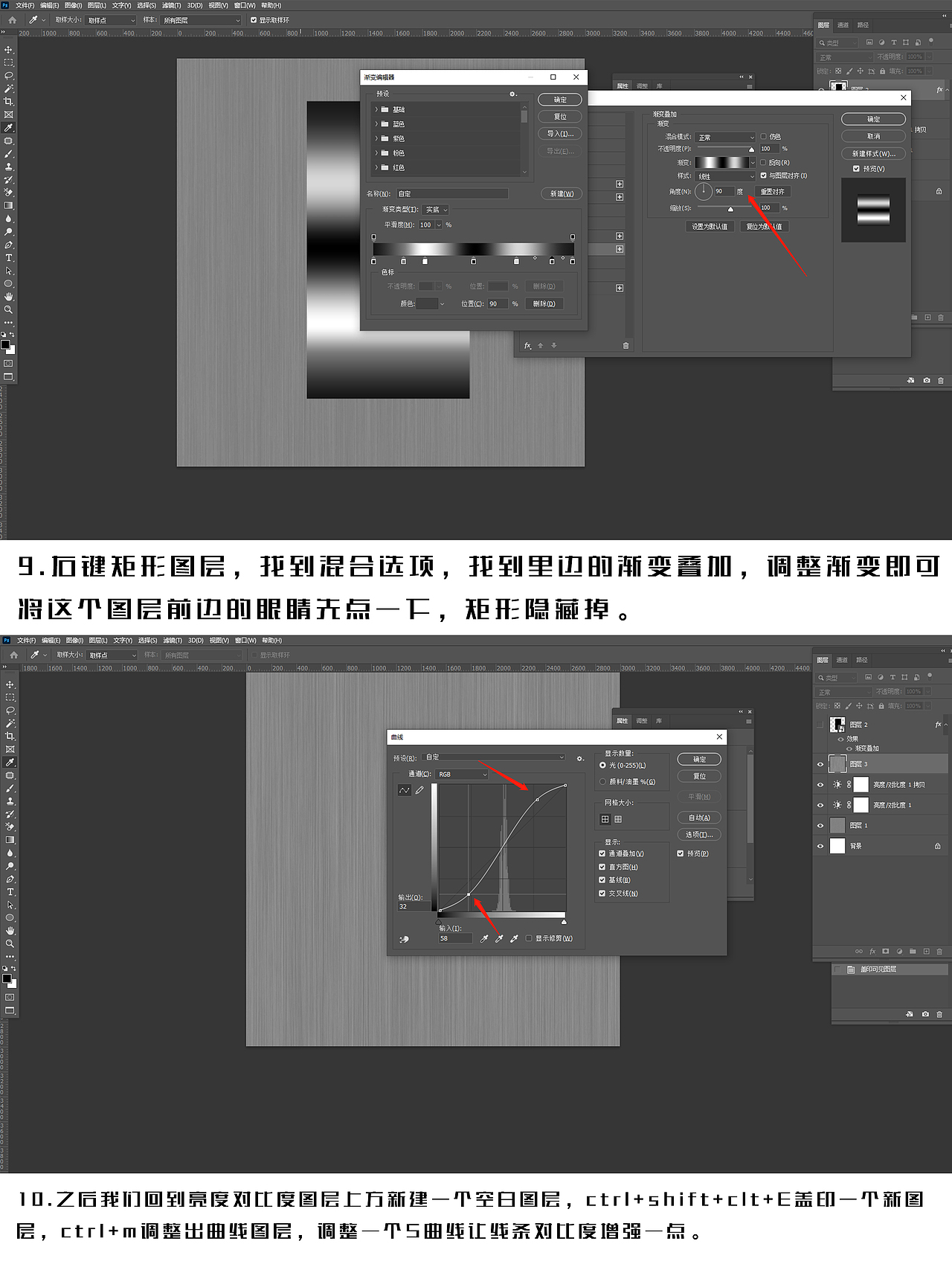Hide the 图层 3 layer via its eye icon

pyautogui.click(x=820, y=764)
